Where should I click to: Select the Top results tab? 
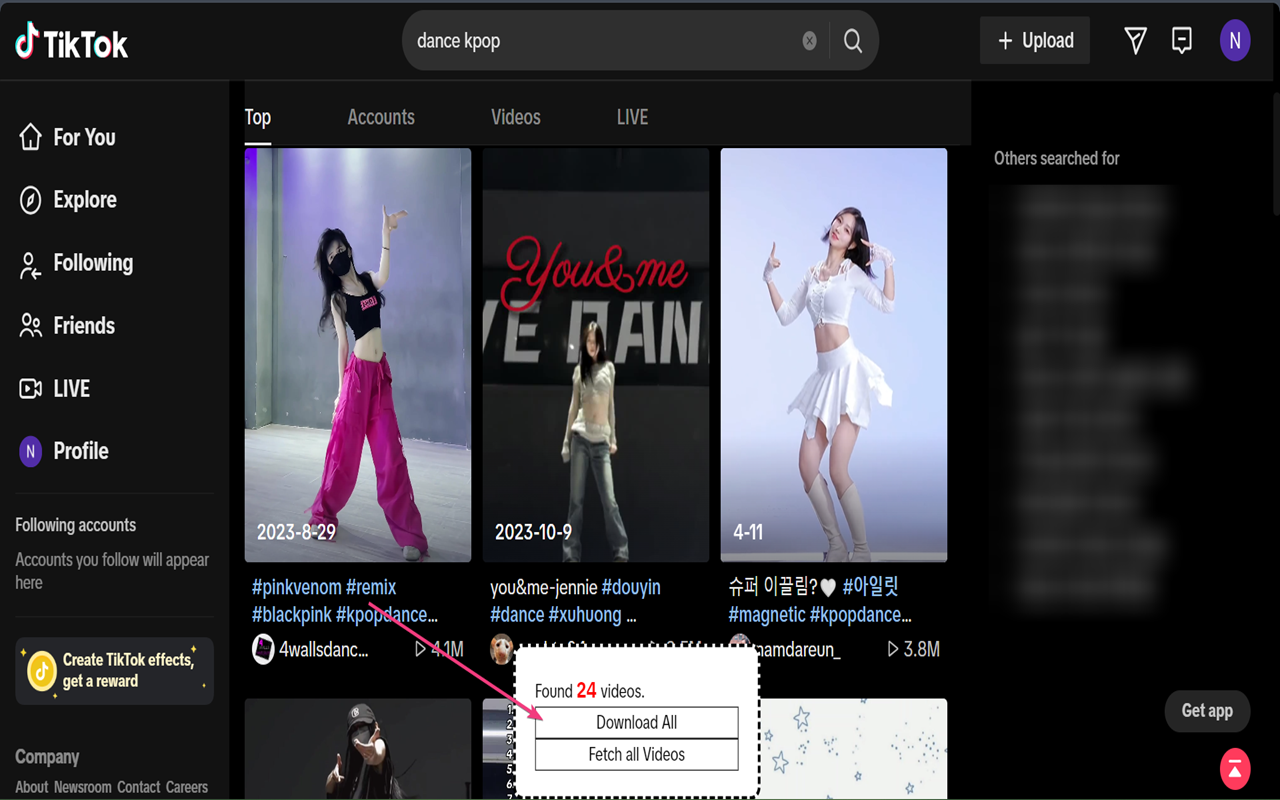click(258, 117)
